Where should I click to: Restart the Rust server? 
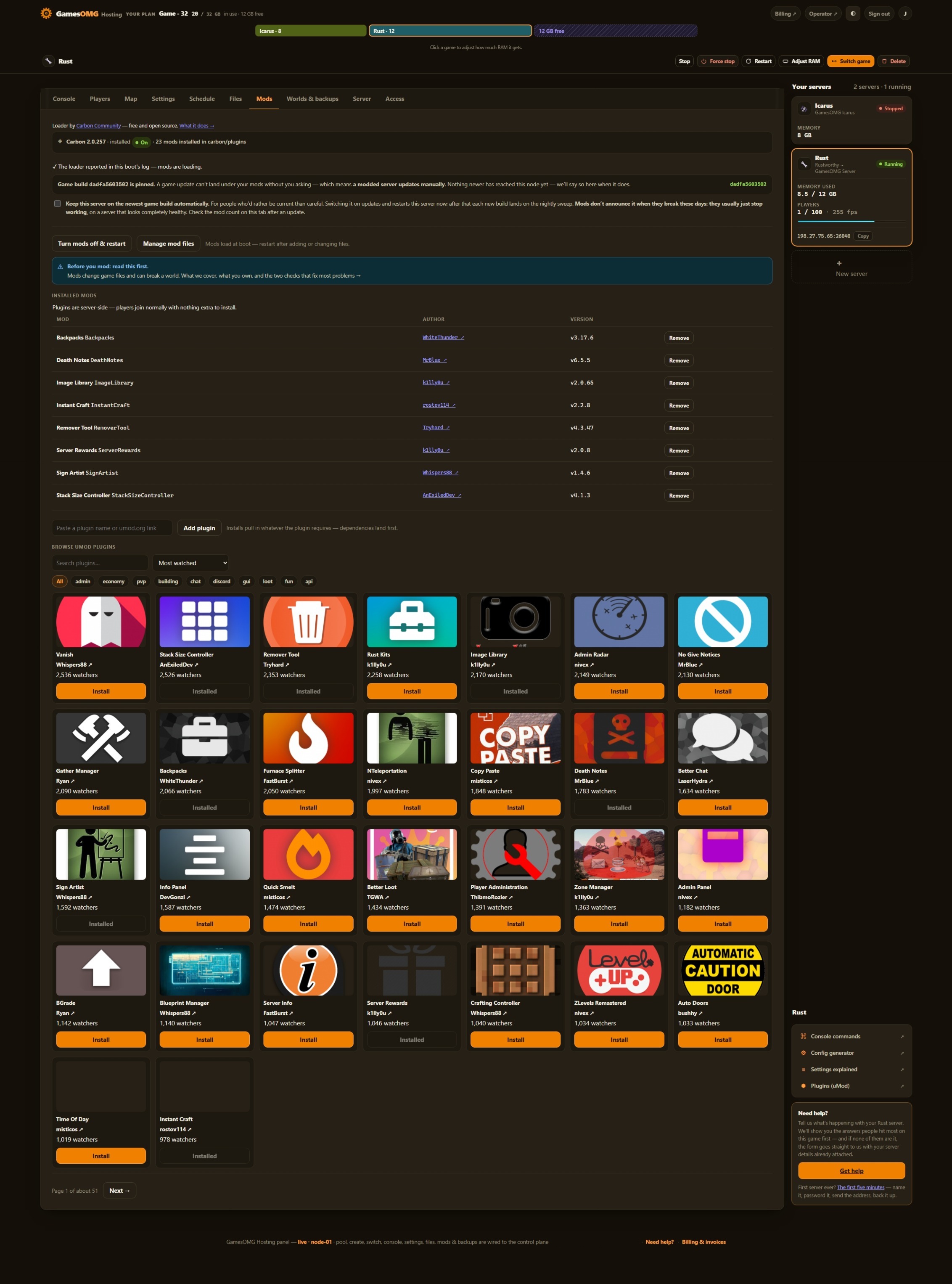758,61
